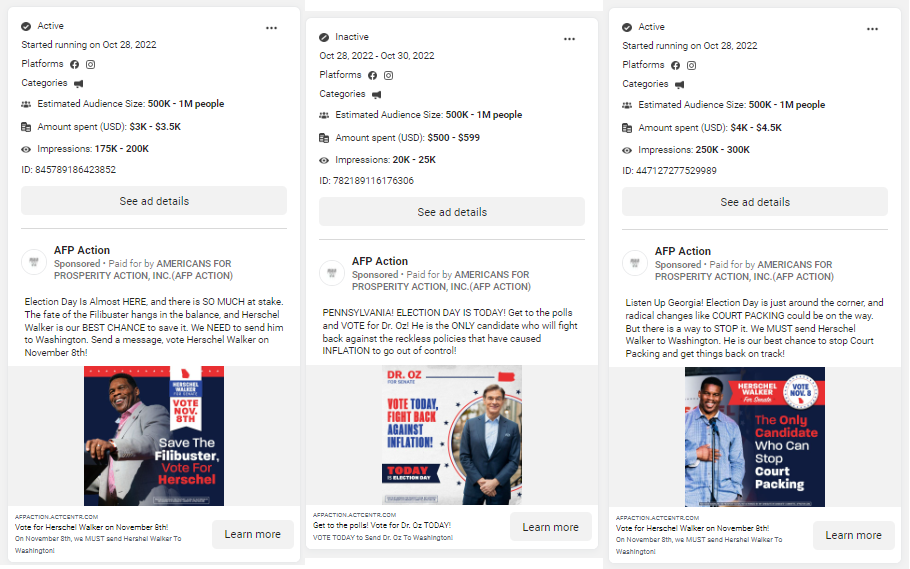Open three-dot menu on Inactive Dr. Oz ad
This screenshot has height=569, width=910.
pos(569,39)
